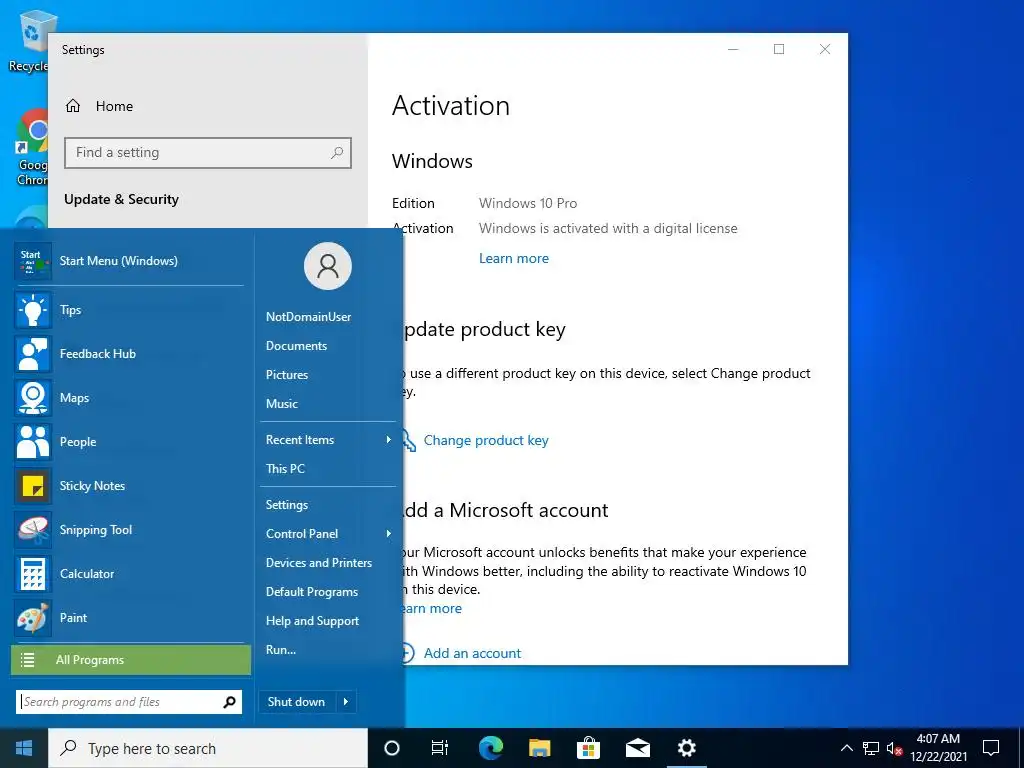Click the search magnifier in Start menu

pyautogui.click(x=229, y=702)
